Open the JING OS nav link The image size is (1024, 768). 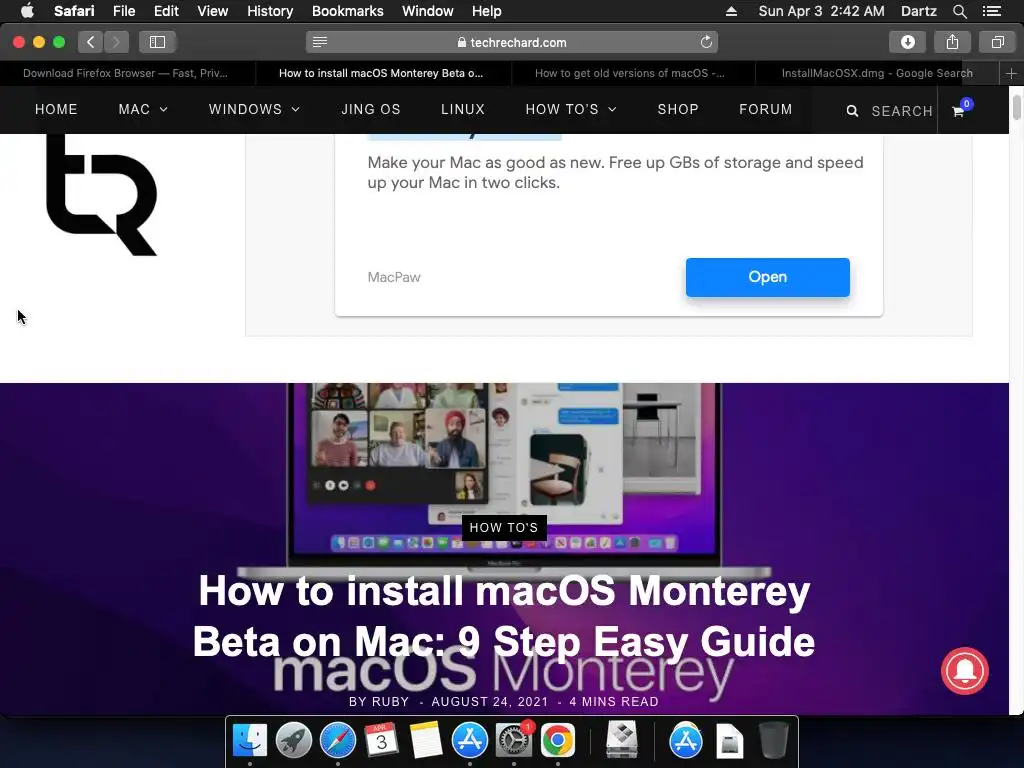pyautogui.click(x=370, y=110)
